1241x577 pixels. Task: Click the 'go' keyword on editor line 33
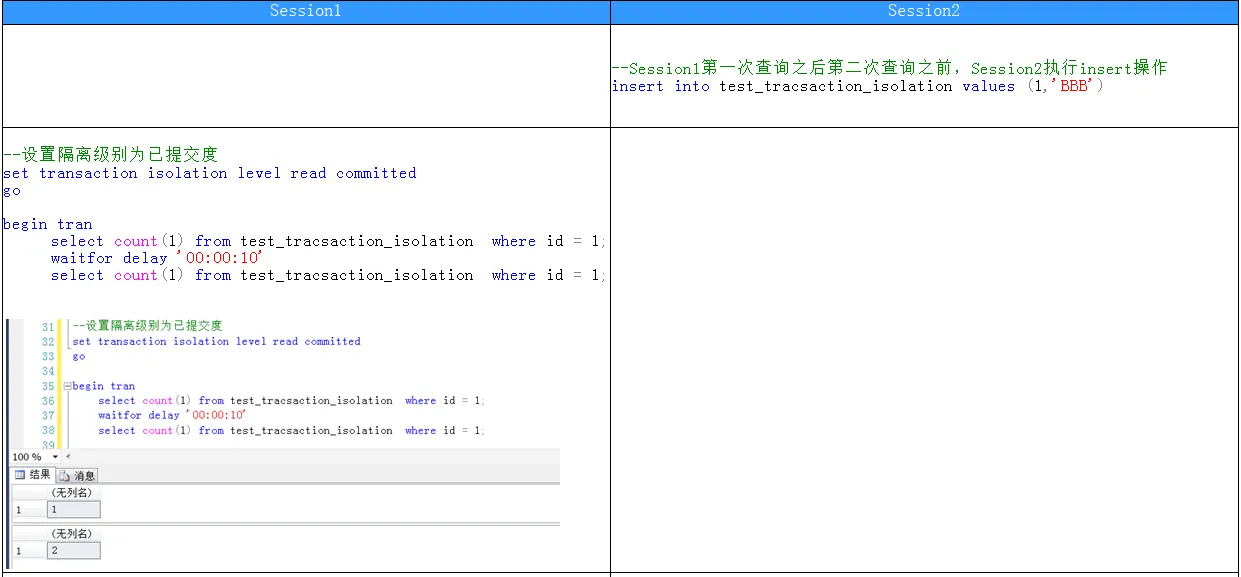pyautogui.click(x=79, y=356)
